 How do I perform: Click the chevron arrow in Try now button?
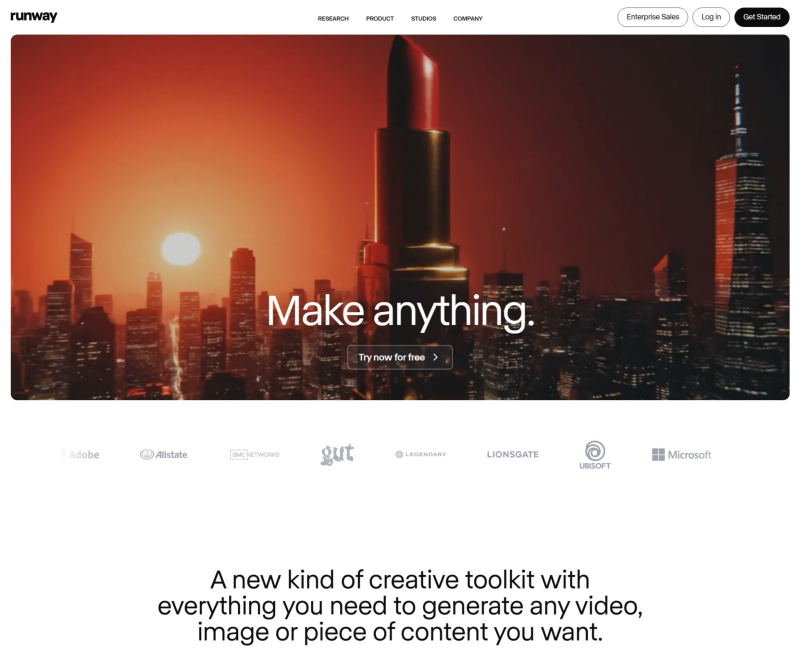click(435, 357)
